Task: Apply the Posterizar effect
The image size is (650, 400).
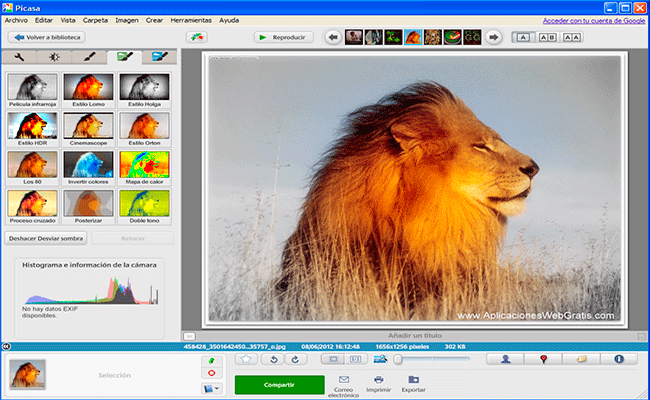Action: (88, 207)
